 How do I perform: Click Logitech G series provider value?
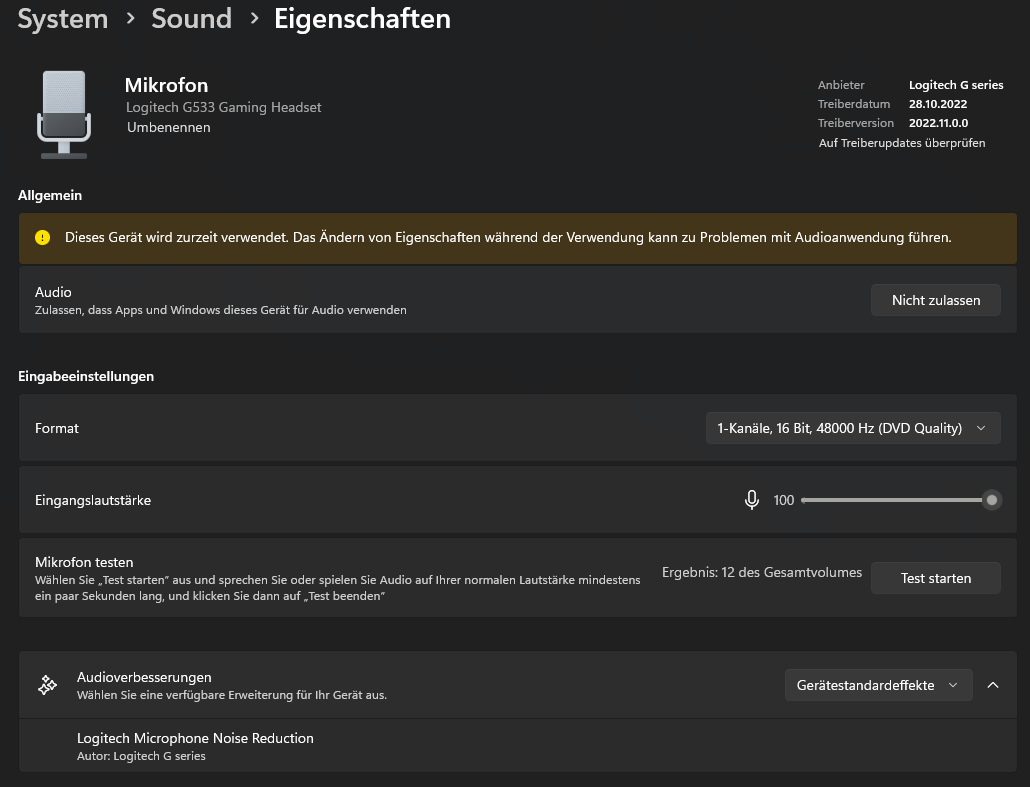(956, 85)
